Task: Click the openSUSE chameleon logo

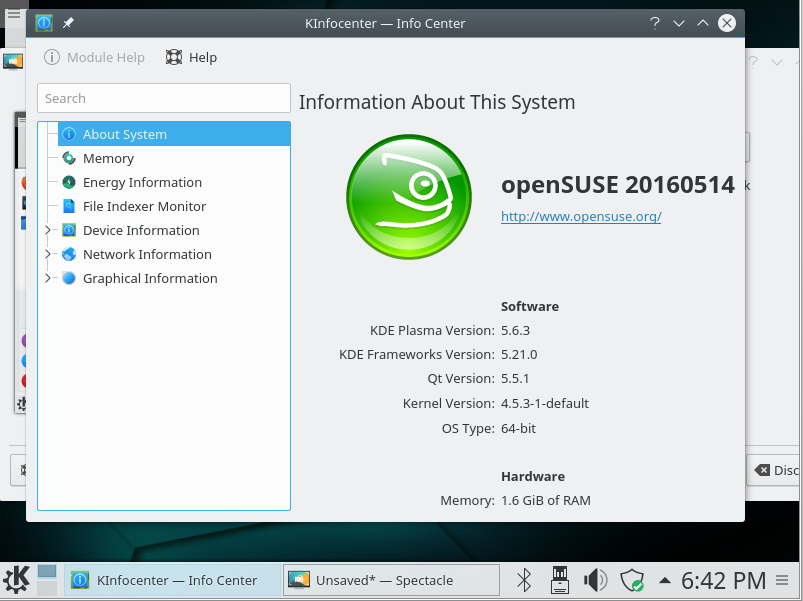Action: point(409,197)
